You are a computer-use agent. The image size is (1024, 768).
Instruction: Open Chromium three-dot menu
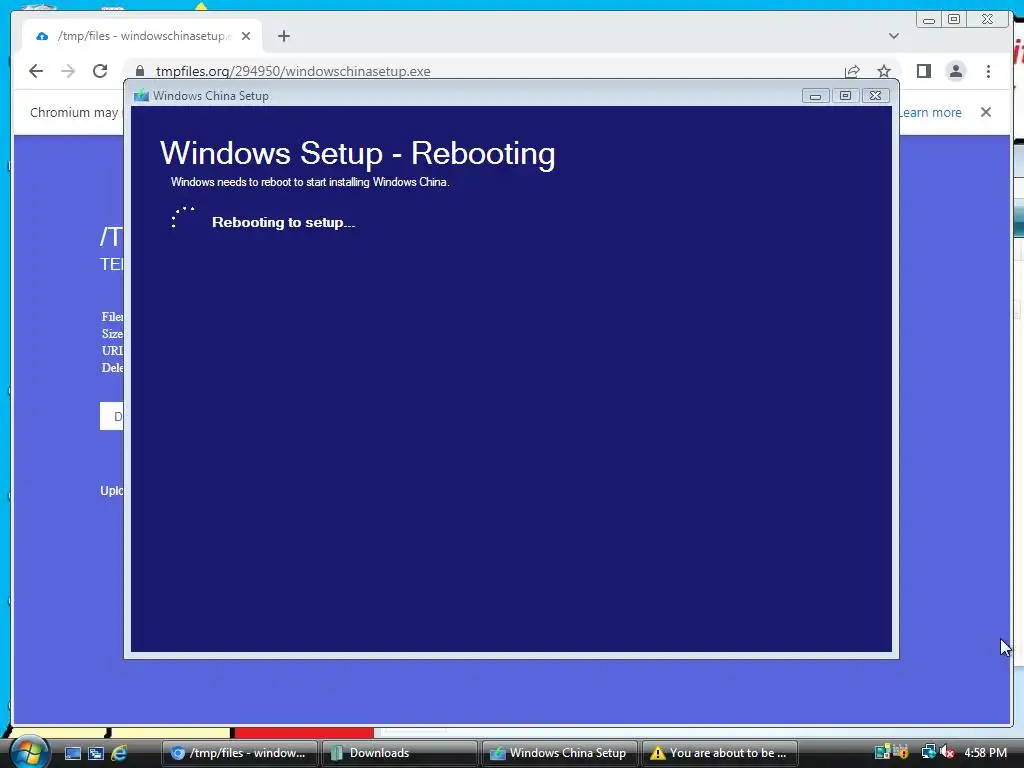click(x=988, y=71)
